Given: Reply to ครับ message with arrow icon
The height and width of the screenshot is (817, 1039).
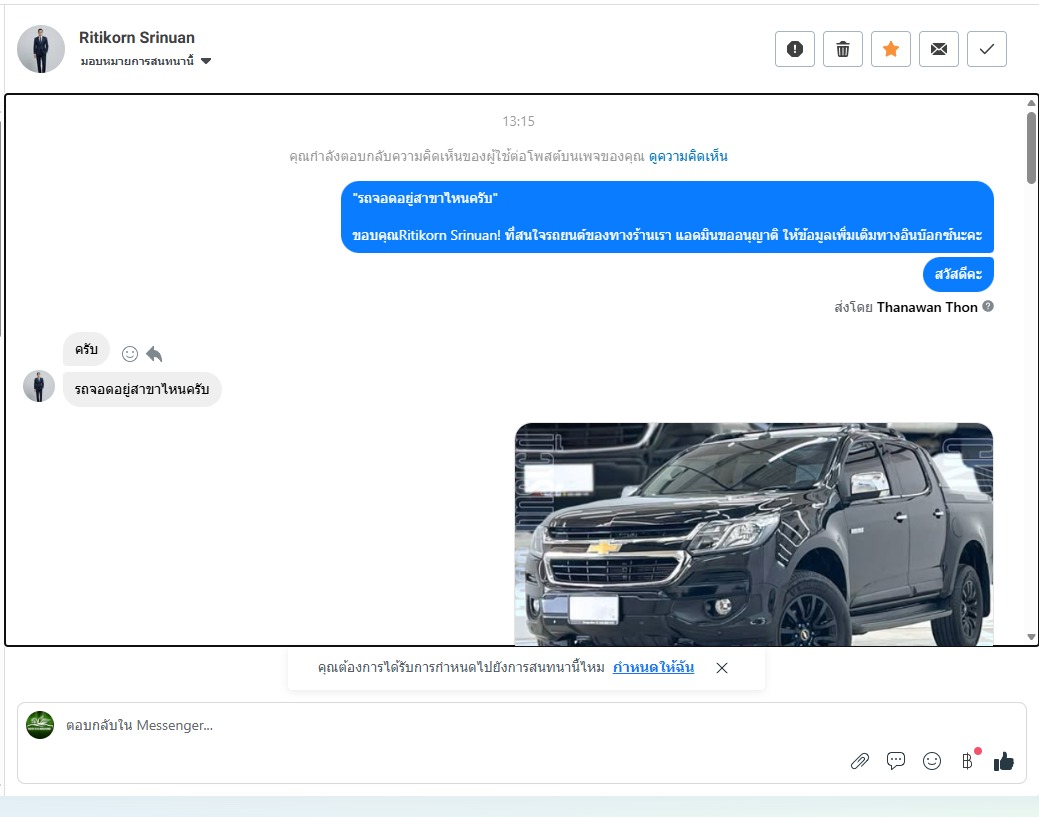Looking at the screenshot, I should coord(154,354).
